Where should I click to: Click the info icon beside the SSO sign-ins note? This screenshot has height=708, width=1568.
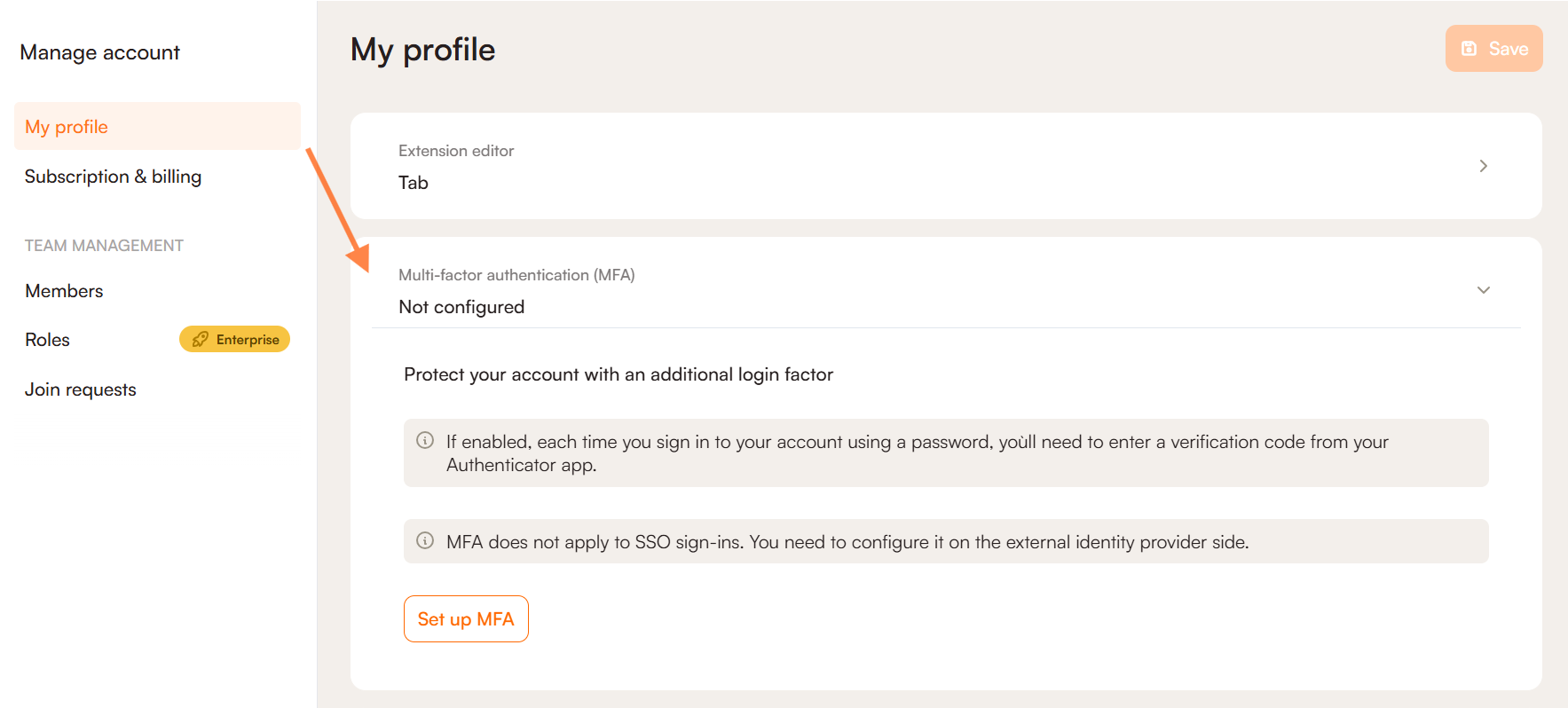[425, 540]
